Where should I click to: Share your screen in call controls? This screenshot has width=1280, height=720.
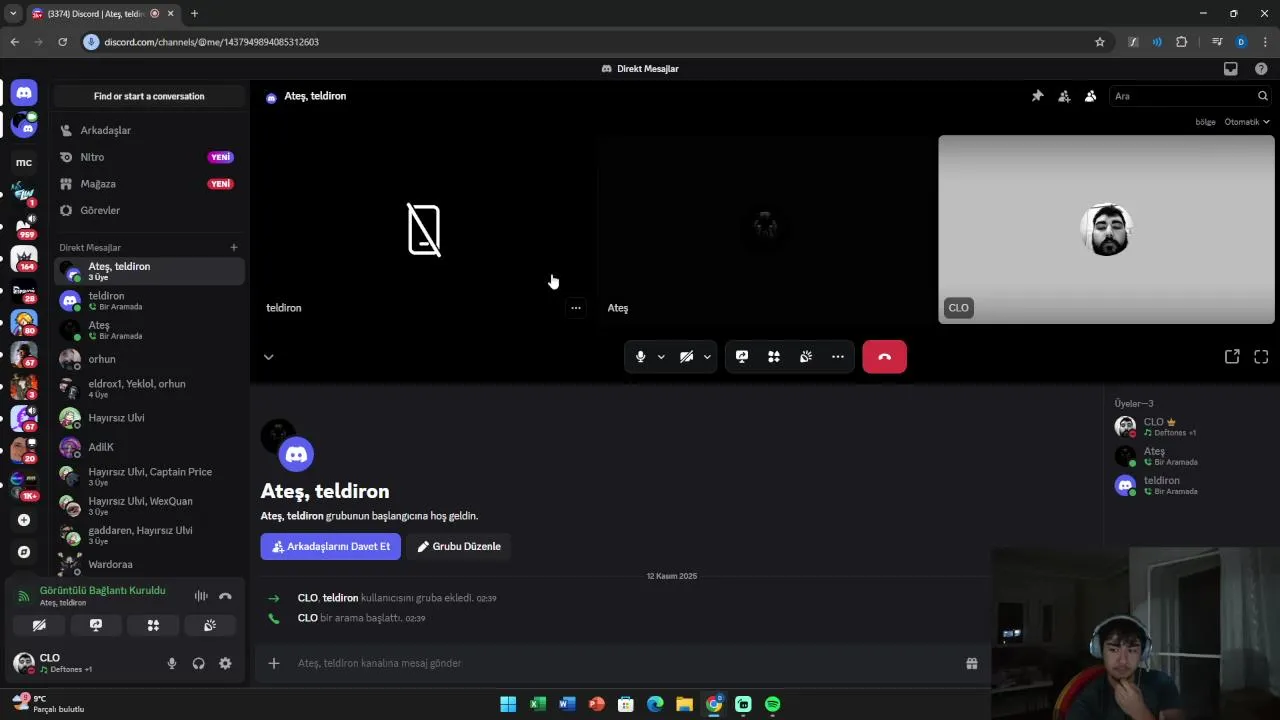[x=742, y=357]
